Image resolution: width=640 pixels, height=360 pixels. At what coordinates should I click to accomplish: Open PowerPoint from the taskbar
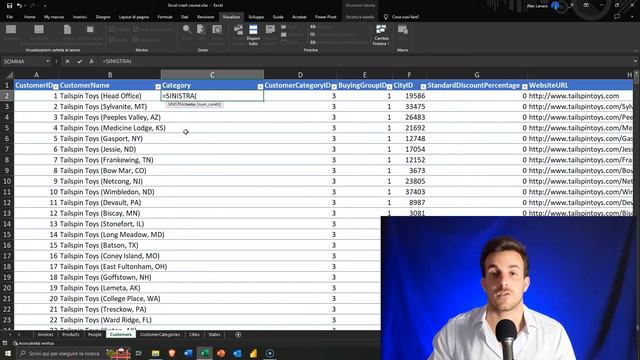(x=221, y=353)
